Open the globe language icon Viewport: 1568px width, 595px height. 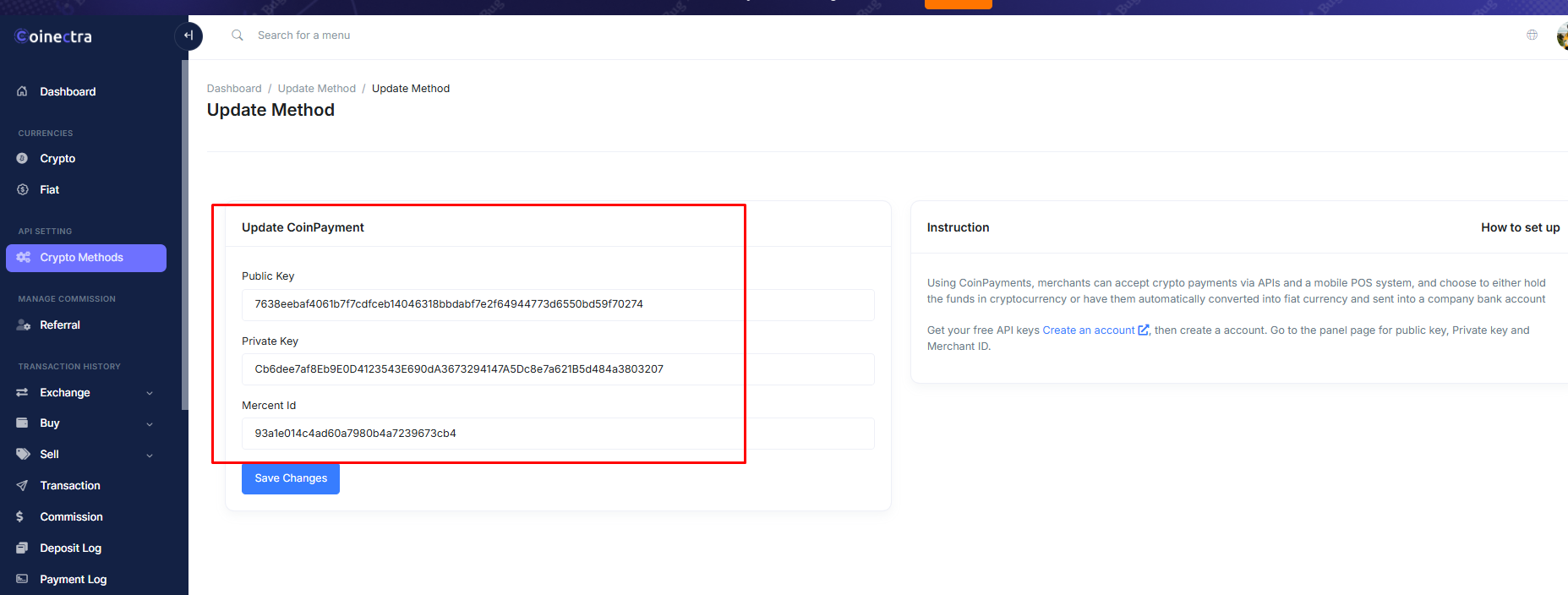[x=1532, y=35]
